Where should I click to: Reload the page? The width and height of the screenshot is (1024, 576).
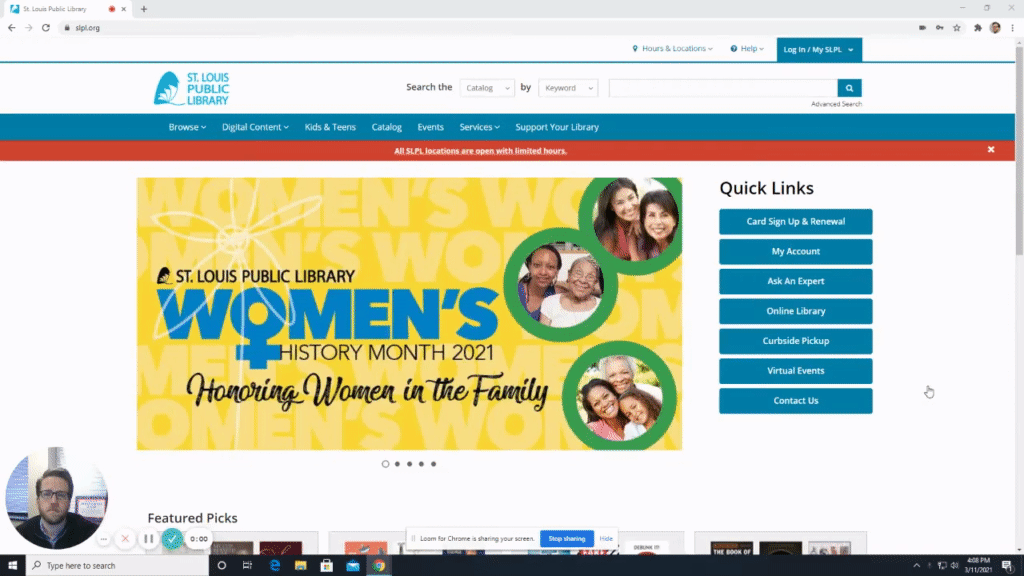point(46,28)
